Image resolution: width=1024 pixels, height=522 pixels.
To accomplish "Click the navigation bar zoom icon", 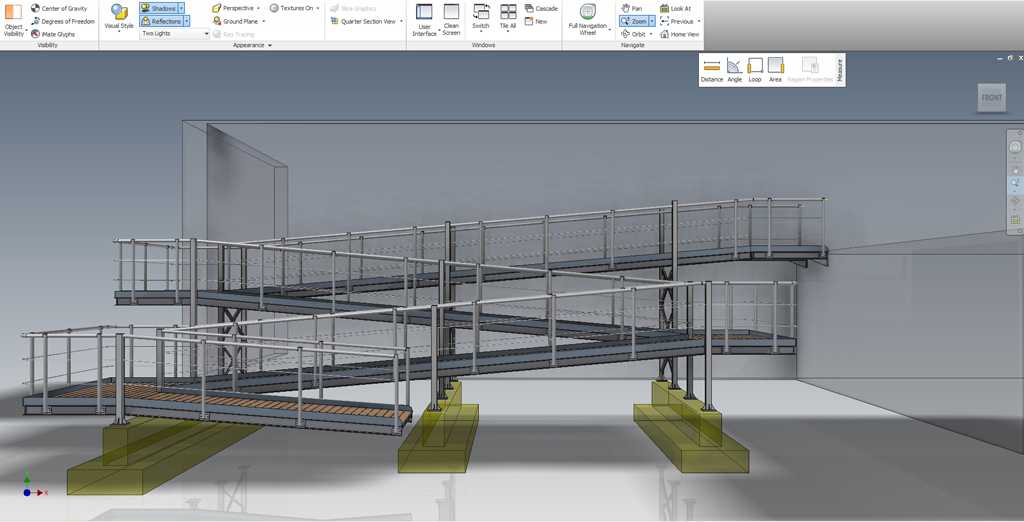I will coord(1015,184).
